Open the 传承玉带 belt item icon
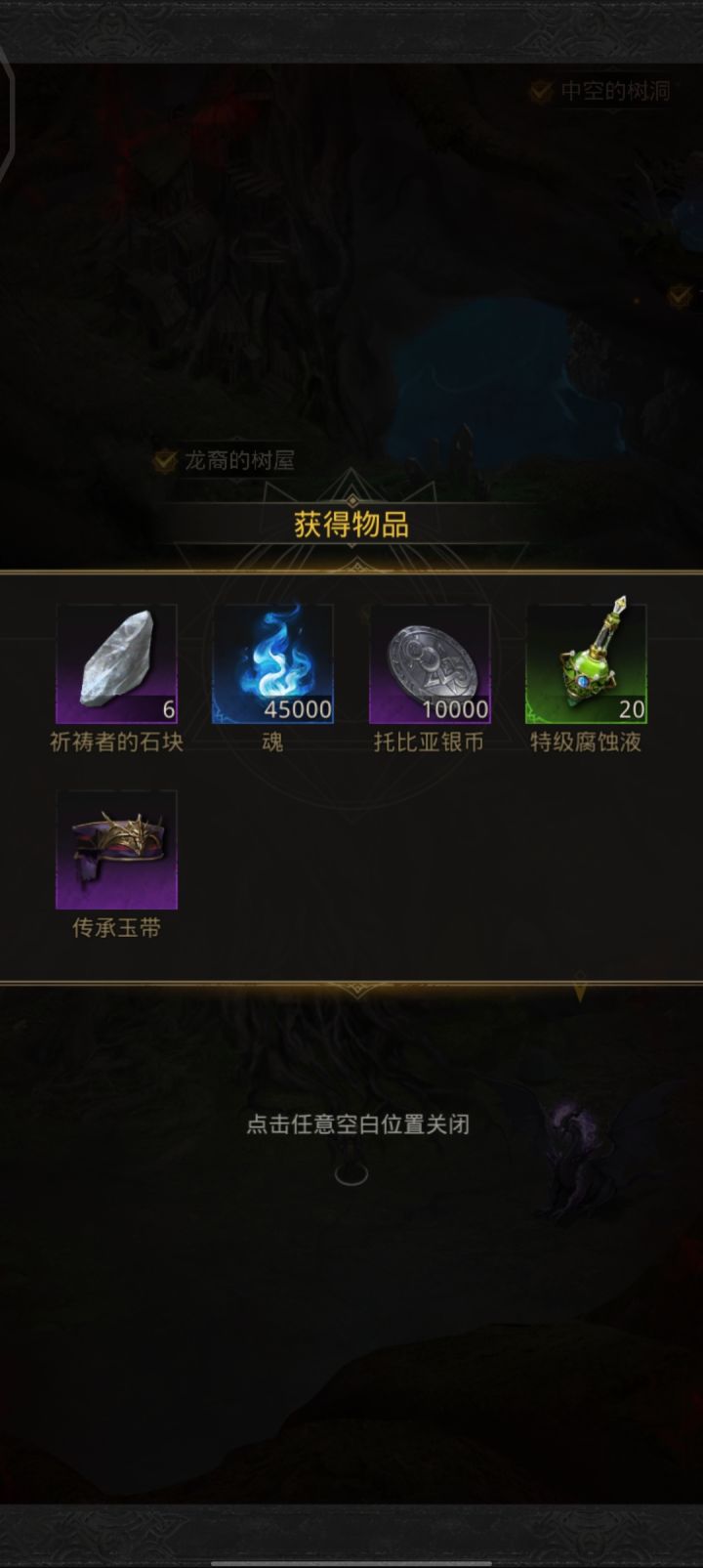Screen dimensions: 703x1568 [x=116, y=850]
